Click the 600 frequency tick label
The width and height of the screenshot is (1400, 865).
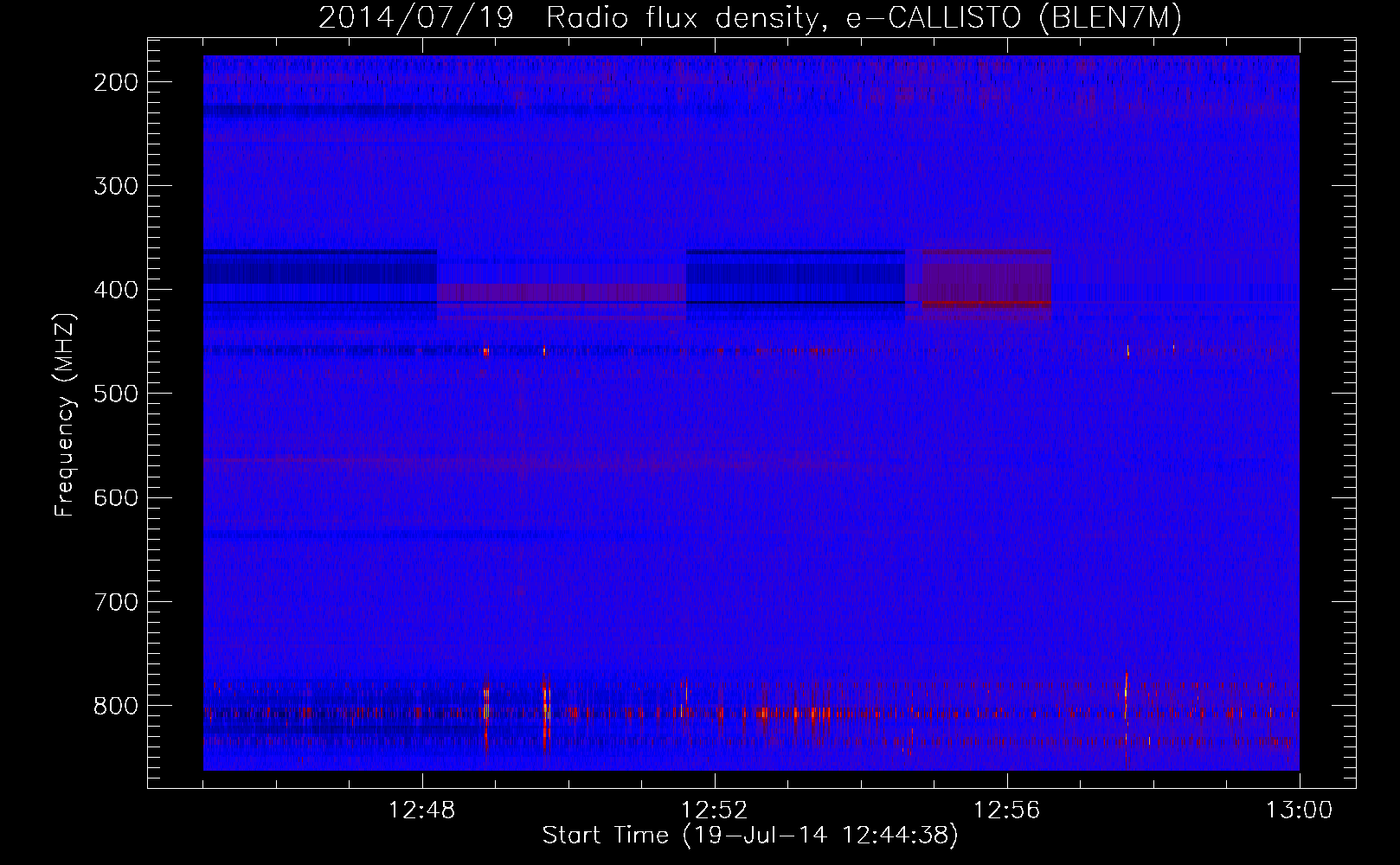point(115,497)
